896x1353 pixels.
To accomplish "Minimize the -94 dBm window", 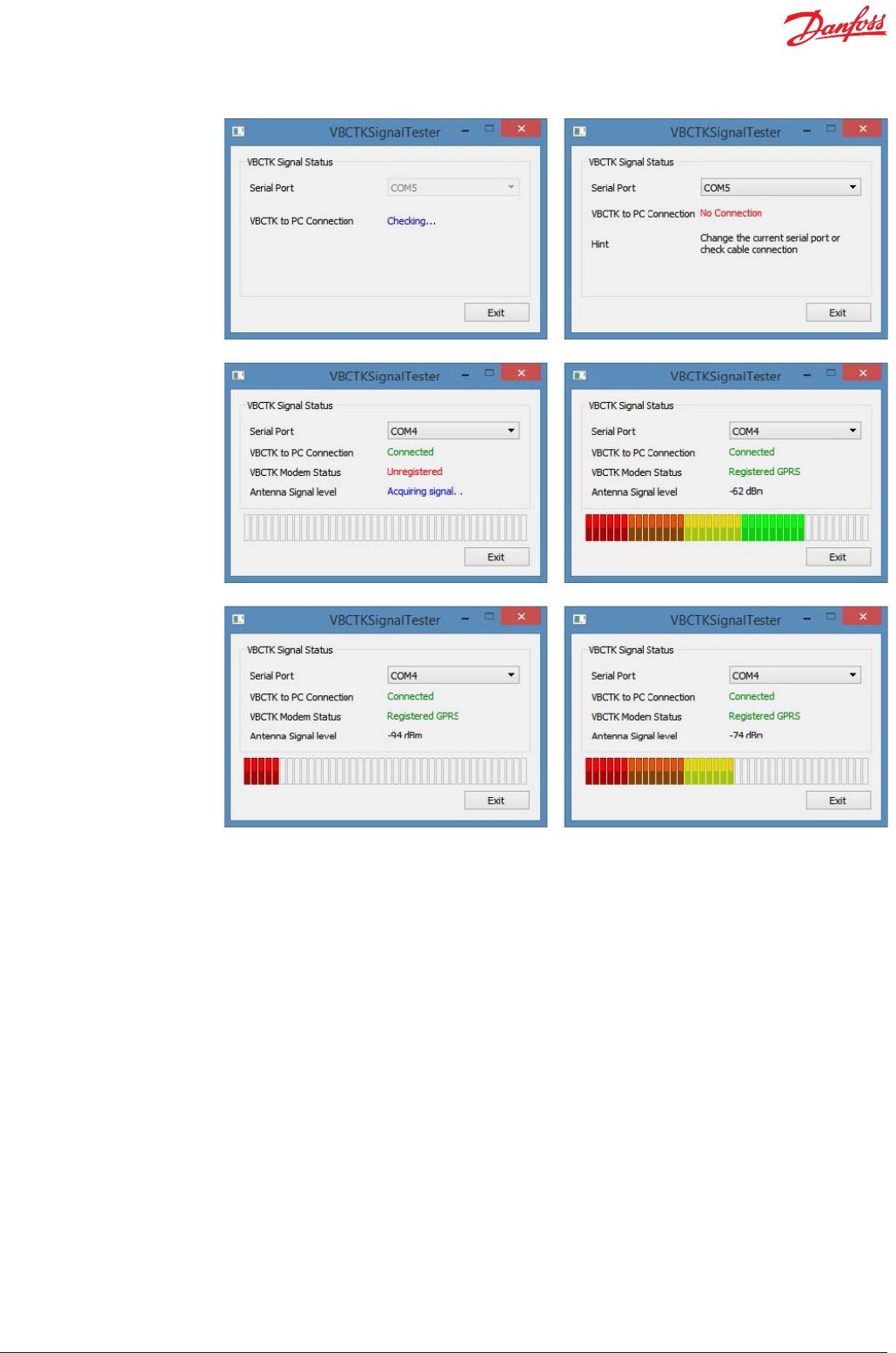I will 465,620.
